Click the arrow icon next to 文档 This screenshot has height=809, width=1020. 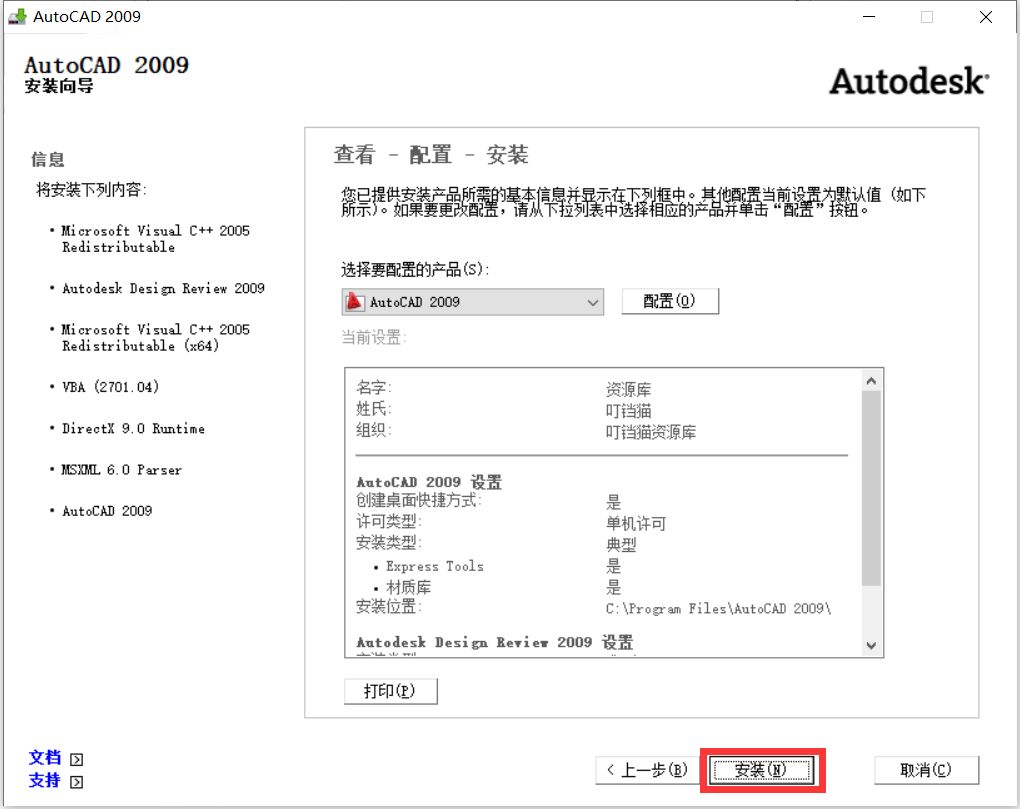(x=77, y=760)
